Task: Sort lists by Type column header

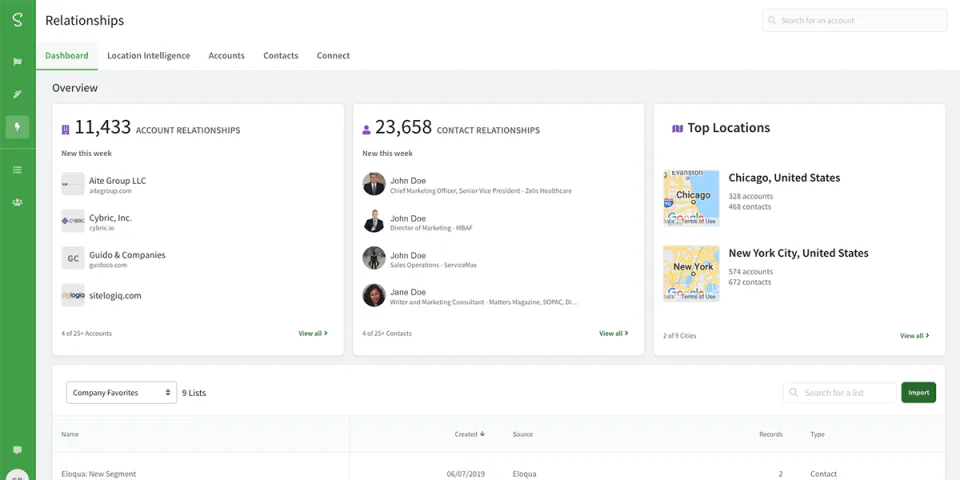Action: tap(817, 434)
